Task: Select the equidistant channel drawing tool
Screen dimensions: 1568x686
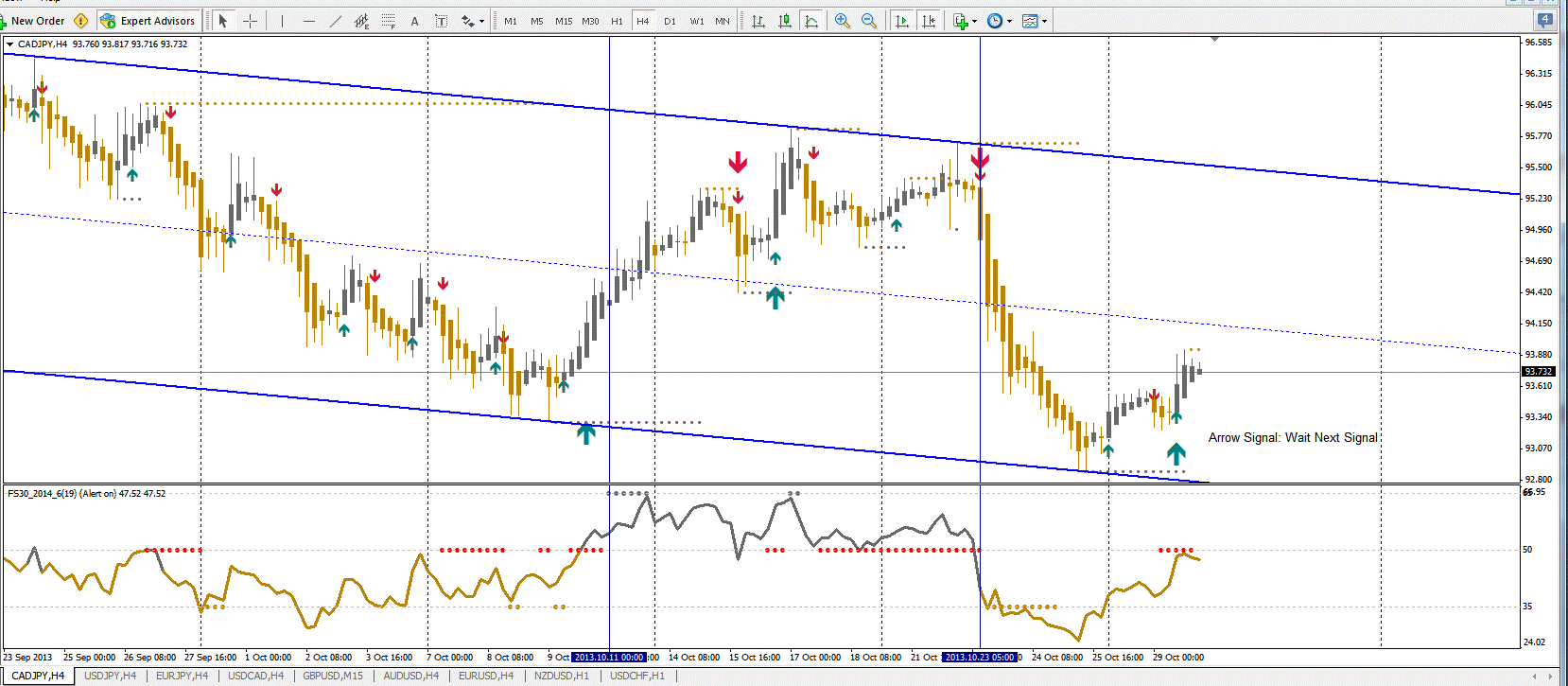Action: click(x=361, y=21)
